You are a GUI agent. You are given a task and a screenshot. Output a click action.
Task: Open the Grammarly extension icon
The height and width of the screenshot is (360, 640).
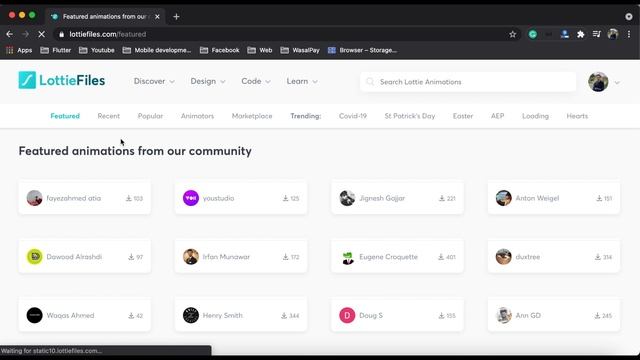tap(533, 34)
